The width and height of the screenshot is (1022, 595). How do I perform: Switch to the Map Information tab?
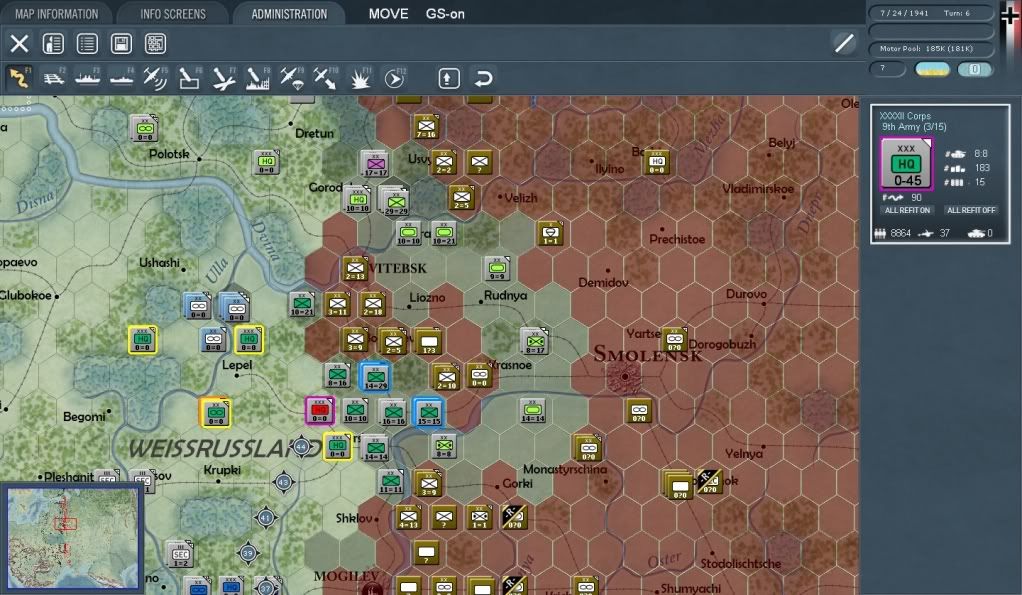pos(57,14)
